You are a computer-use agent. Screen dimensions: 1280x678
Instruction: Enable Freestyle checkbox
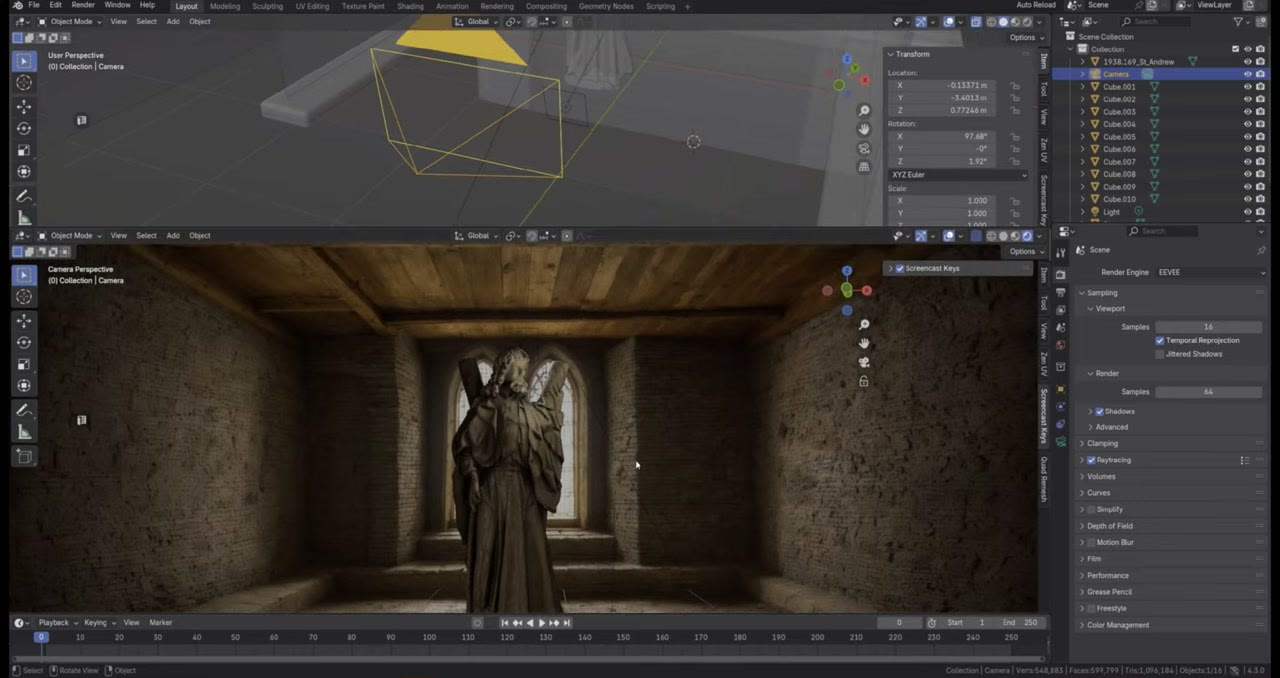[x=1091, y=608]
